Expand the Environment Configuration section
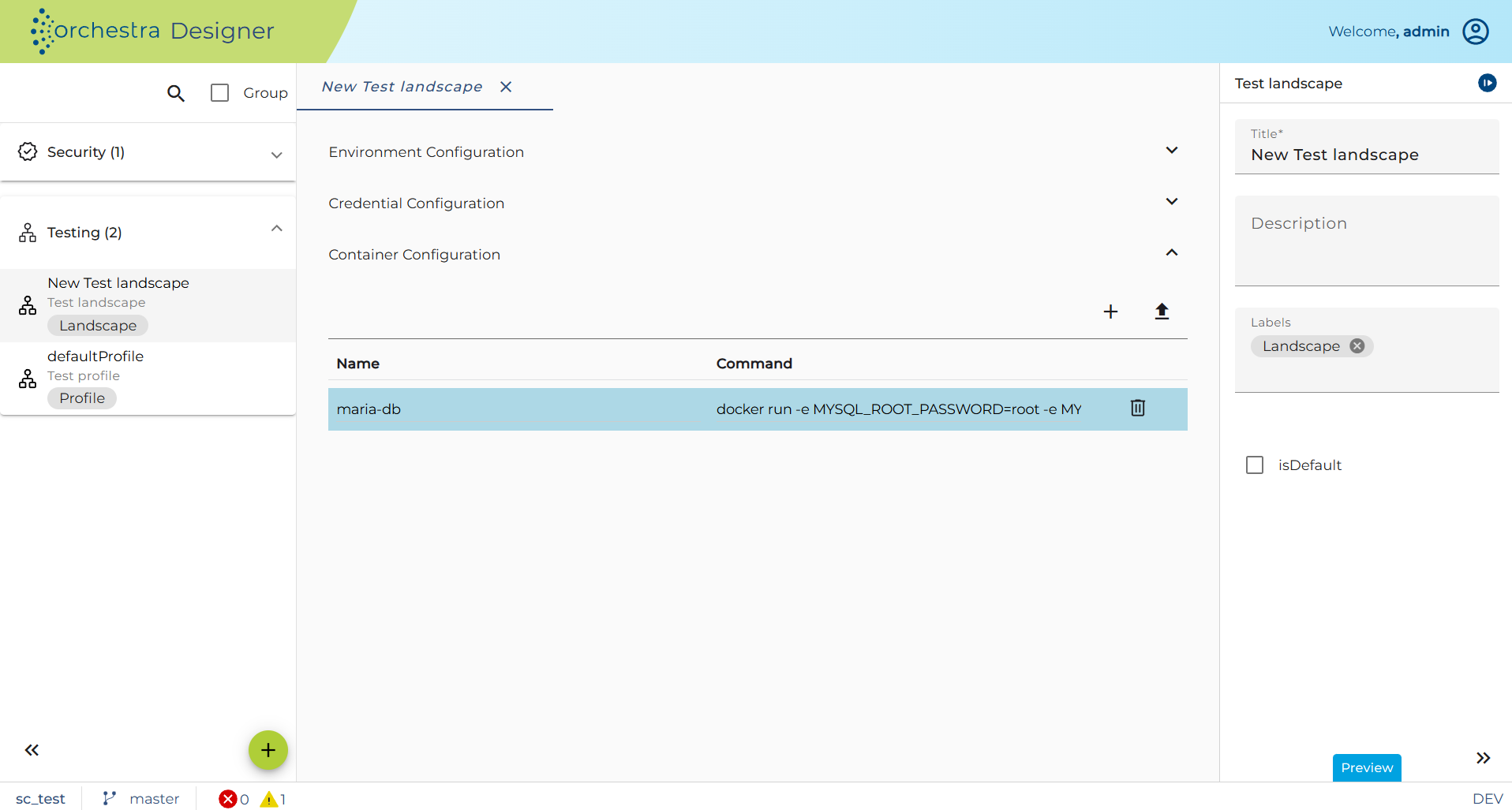The image size is (1512, 810). click(x=1172, y=151)
